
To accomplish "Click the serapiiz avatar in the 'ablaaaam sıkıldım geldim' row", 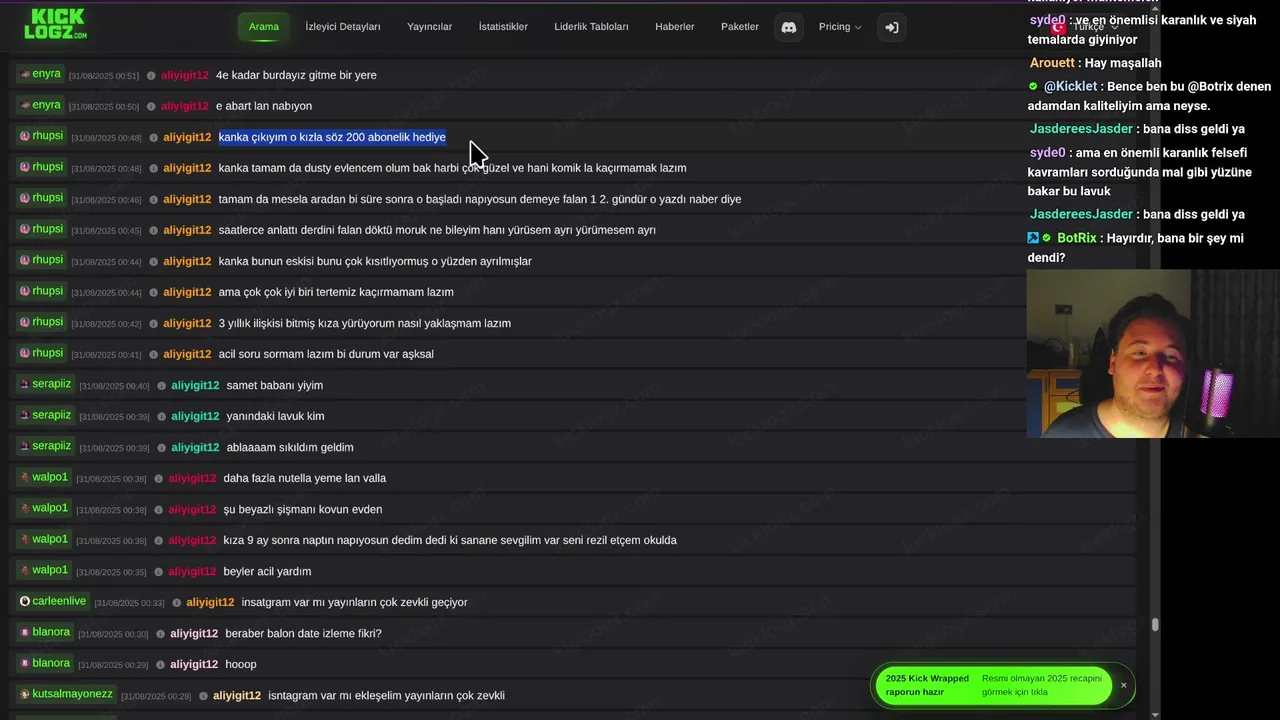I will point(25,446).
